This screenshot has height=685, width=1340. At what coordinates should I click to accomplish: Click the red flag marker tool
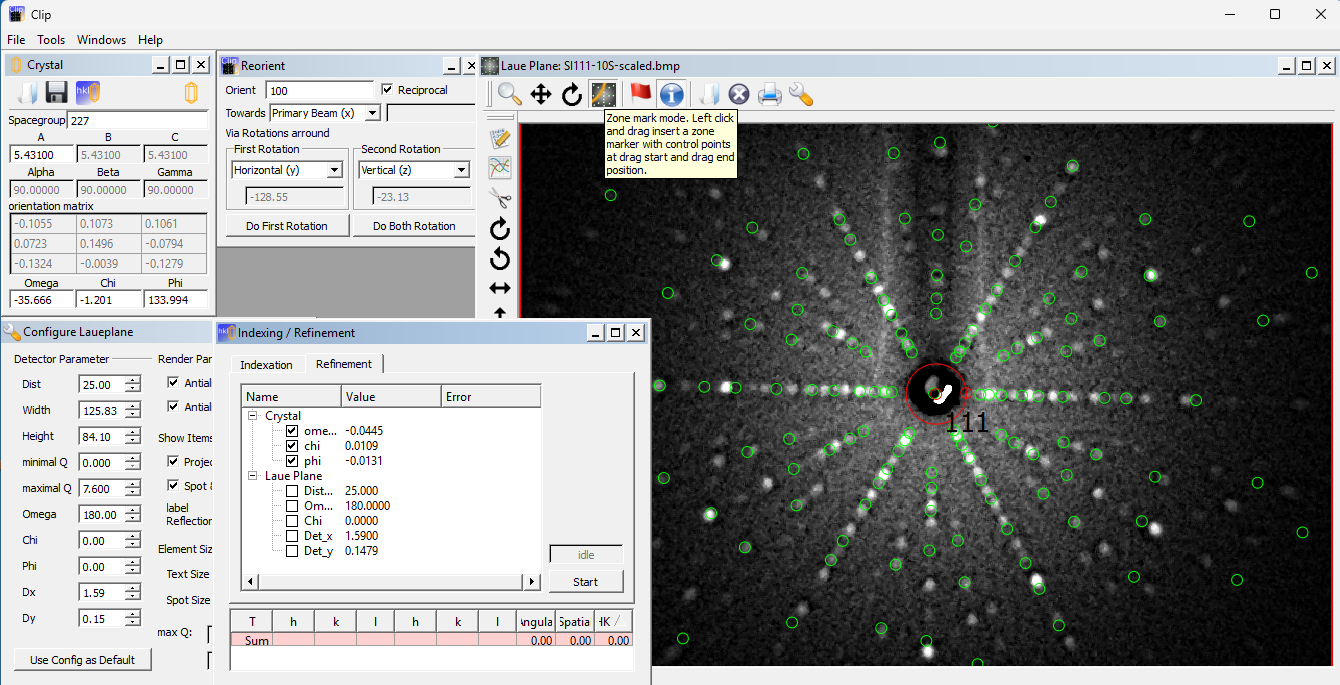(x=640, y=94)
